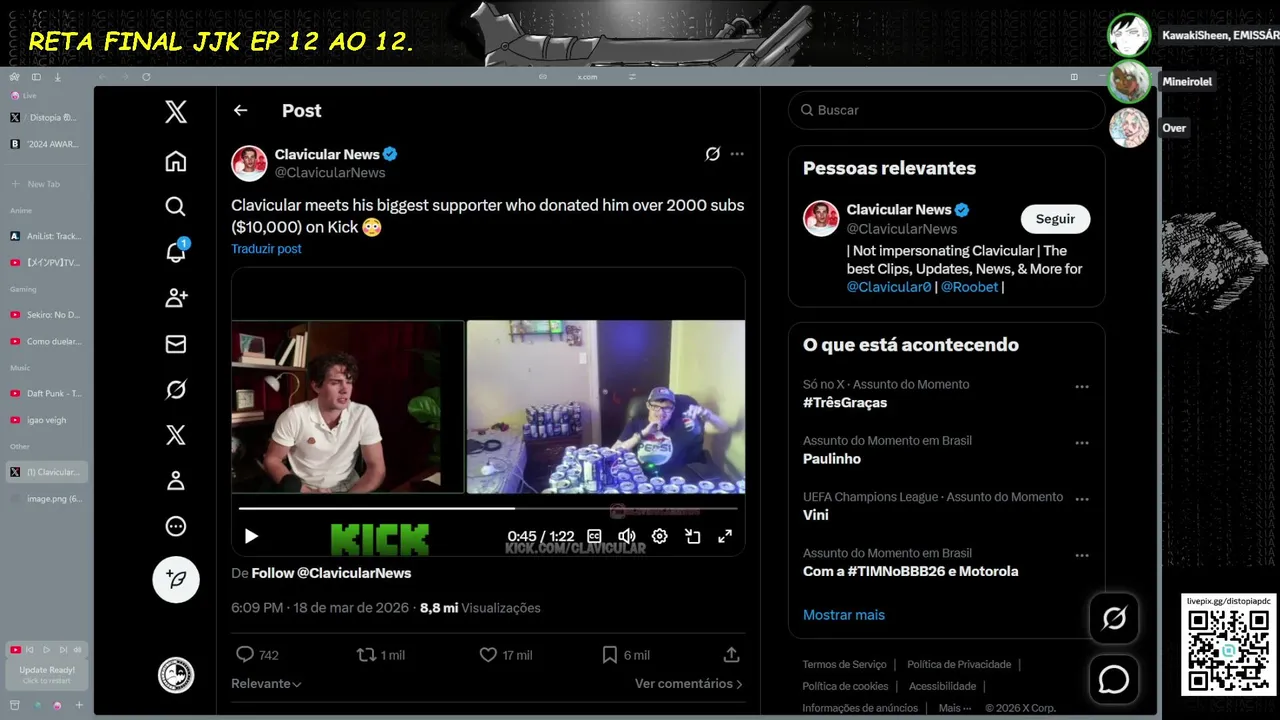Image resolution: width=1280 pixels, height=720 pixels.
Task: Open Ver comentários link
Action: click(x=689, y=684)
